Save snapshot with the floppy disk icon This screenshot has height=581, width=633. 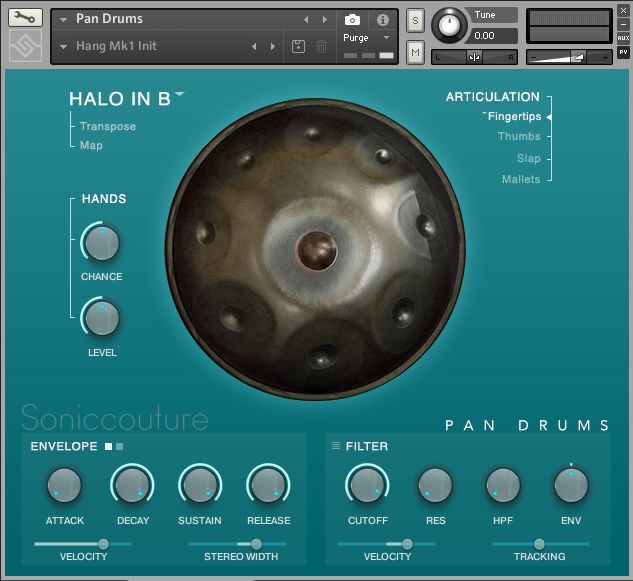[298, 46]
